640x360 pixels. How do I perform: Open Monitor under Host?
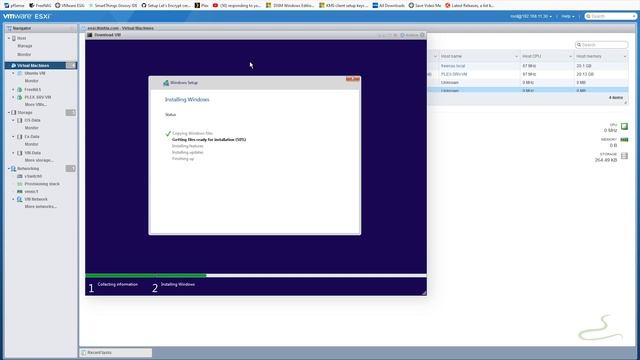tap(24, 54)
